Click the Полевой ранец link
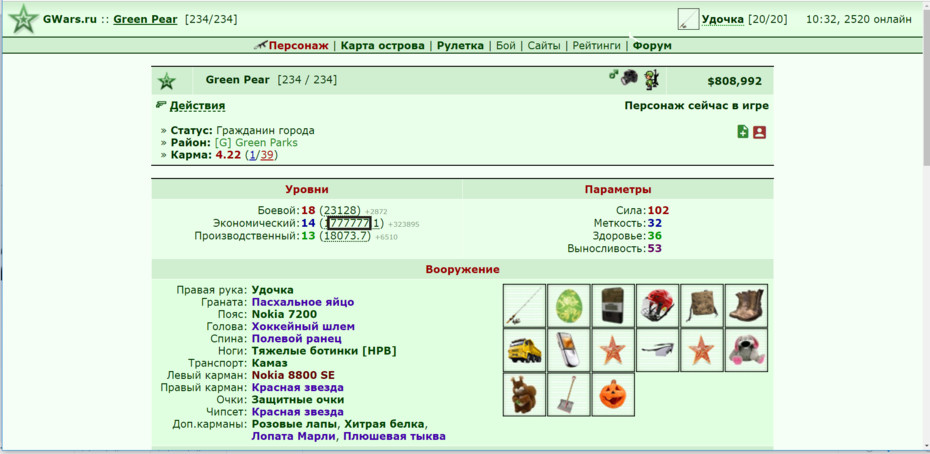Viewport: 930px width, 454px height. click(297, 338)
